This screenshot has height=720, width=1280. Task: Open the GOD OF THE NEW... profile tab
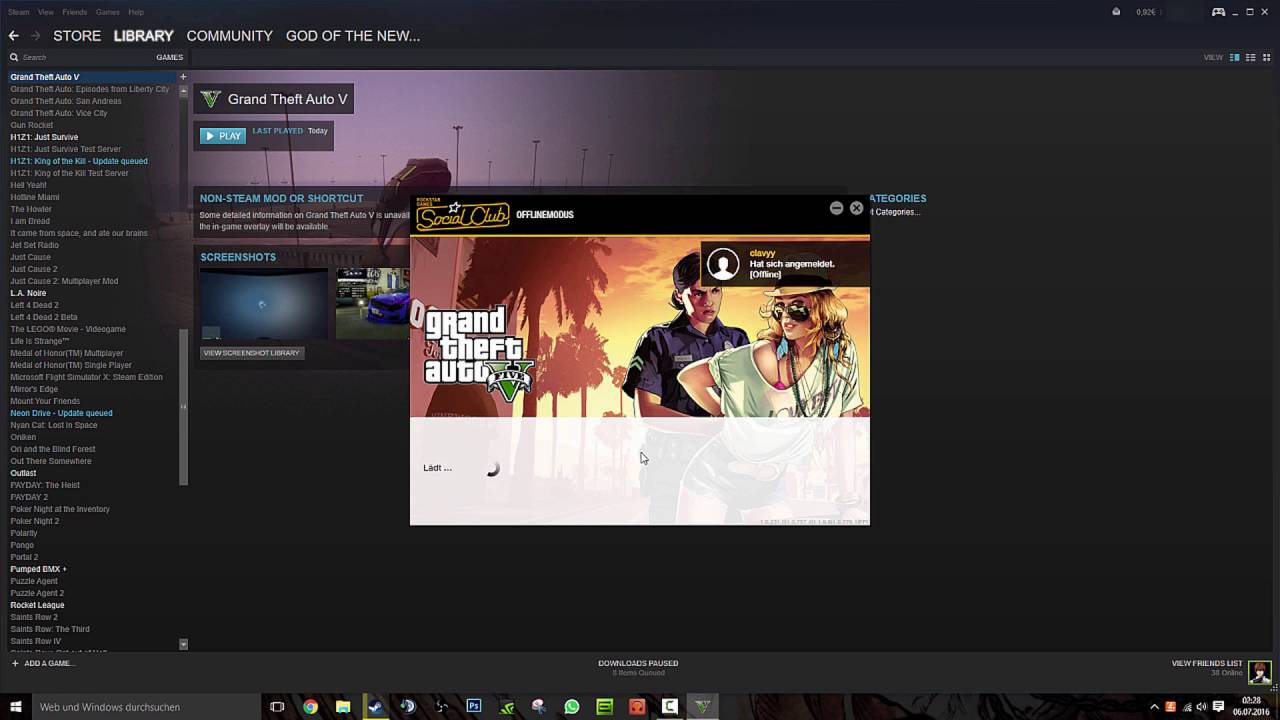pyautogui.click(x=353, y=36)
